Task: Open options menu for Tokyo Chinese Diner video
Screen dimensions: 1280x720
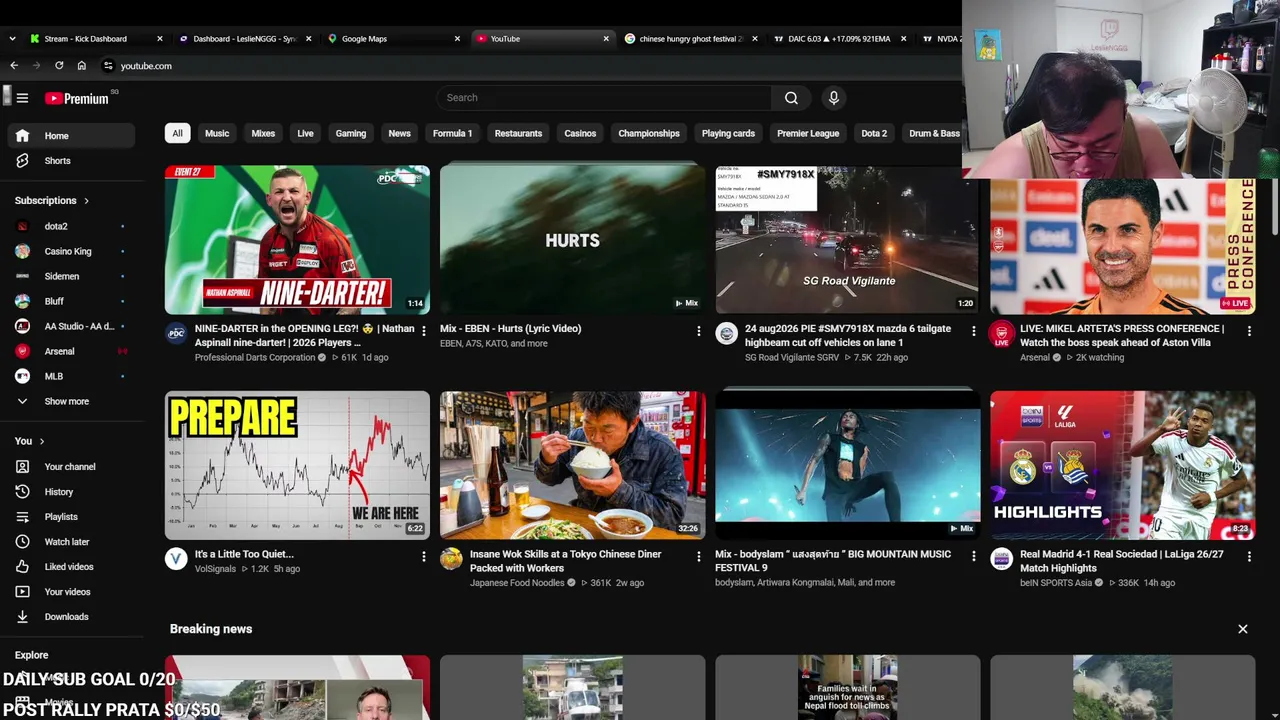Action: (698, 556)
